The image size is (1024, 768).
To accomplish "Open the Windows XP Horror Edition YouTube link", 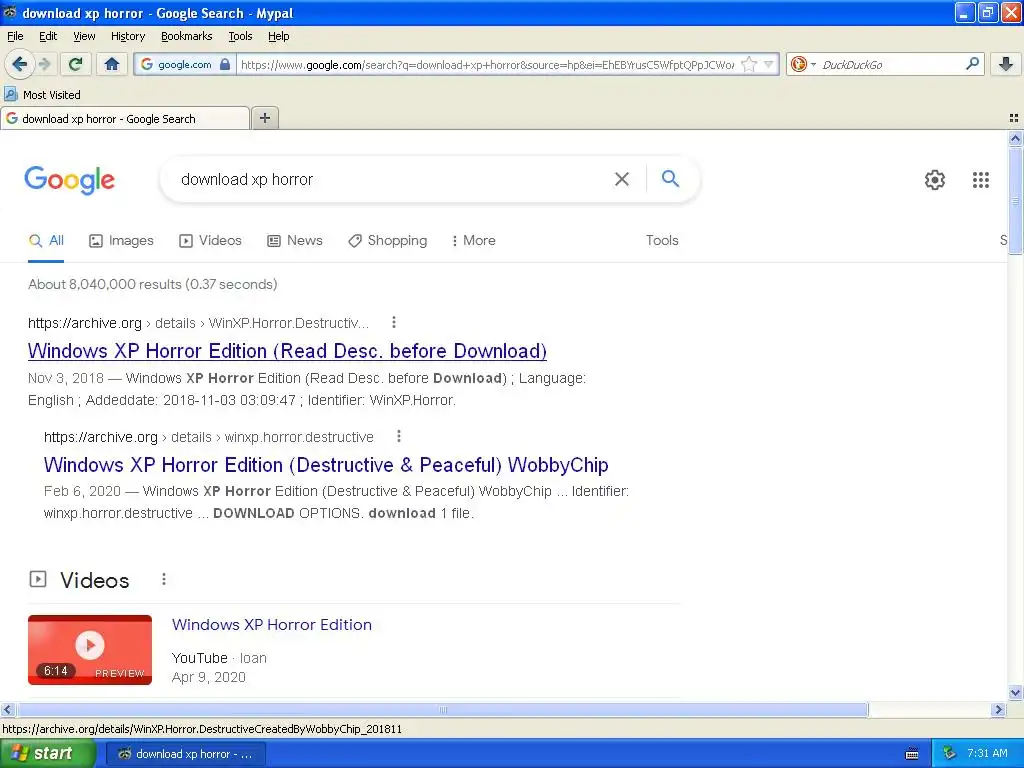I will point(272,625).
